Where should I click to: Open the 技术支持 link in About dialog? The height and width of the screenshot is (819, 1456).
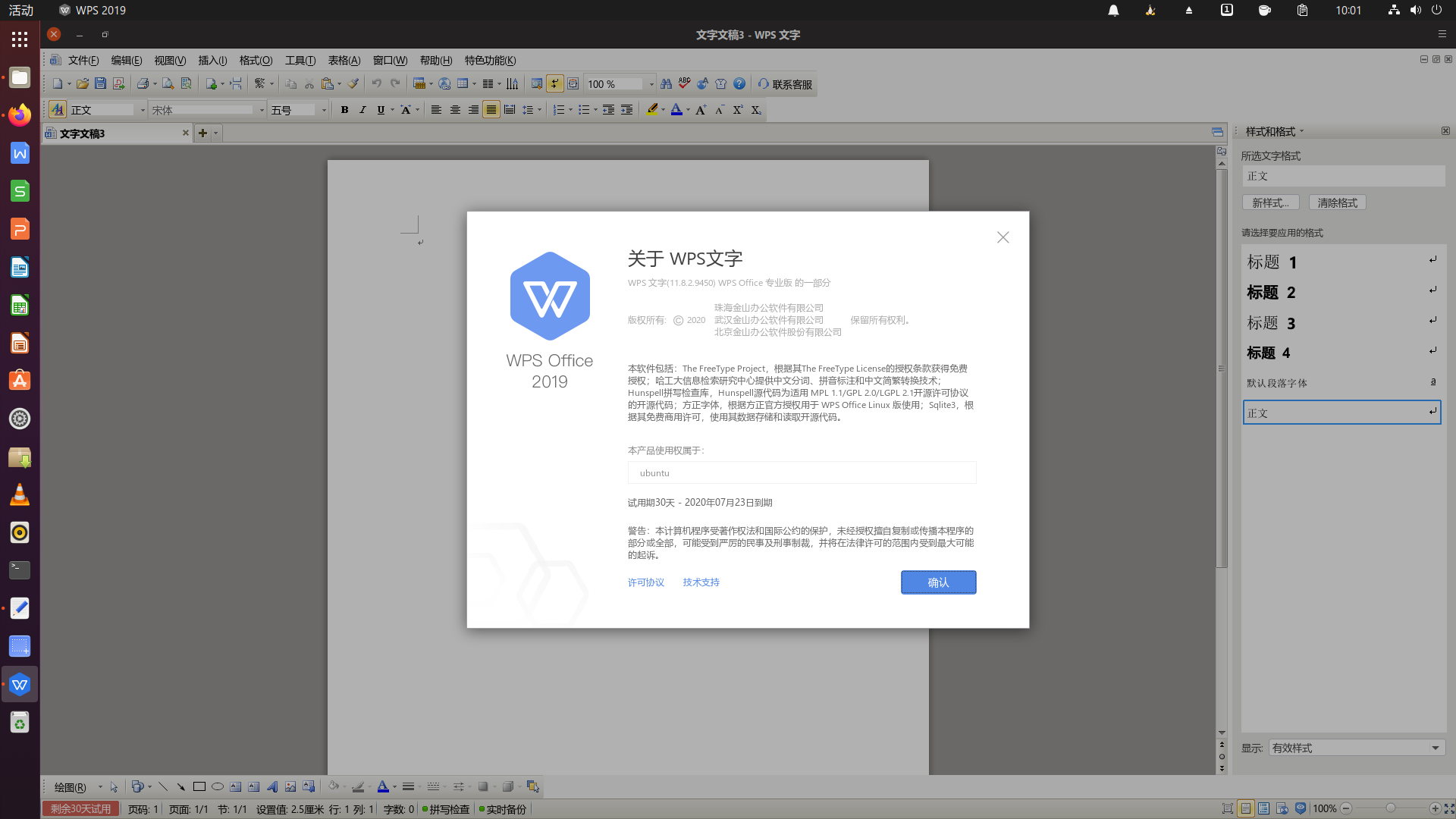pyautogui.click(x=701, y=582)
